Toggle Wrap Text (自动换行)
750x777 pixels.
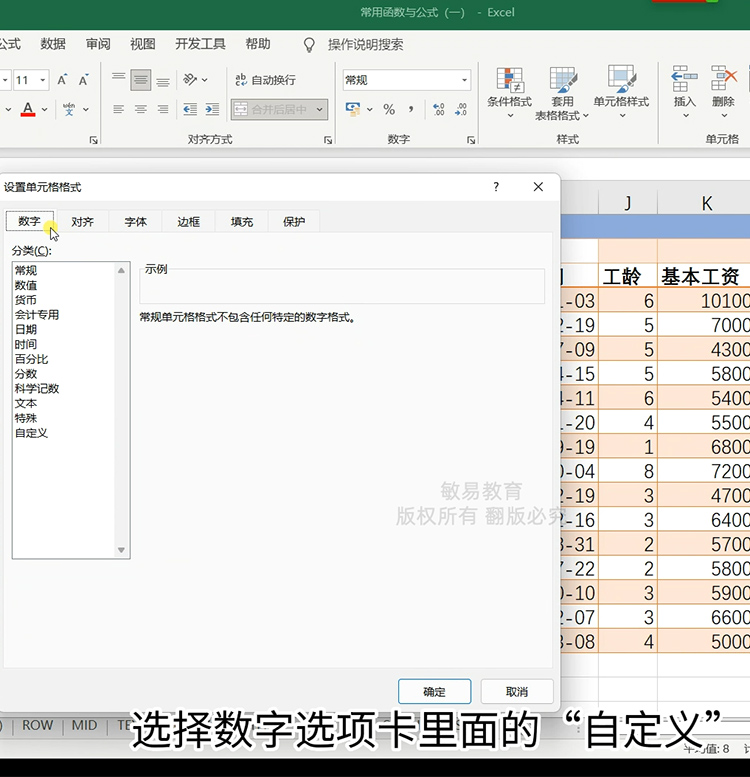coord(265,80)
